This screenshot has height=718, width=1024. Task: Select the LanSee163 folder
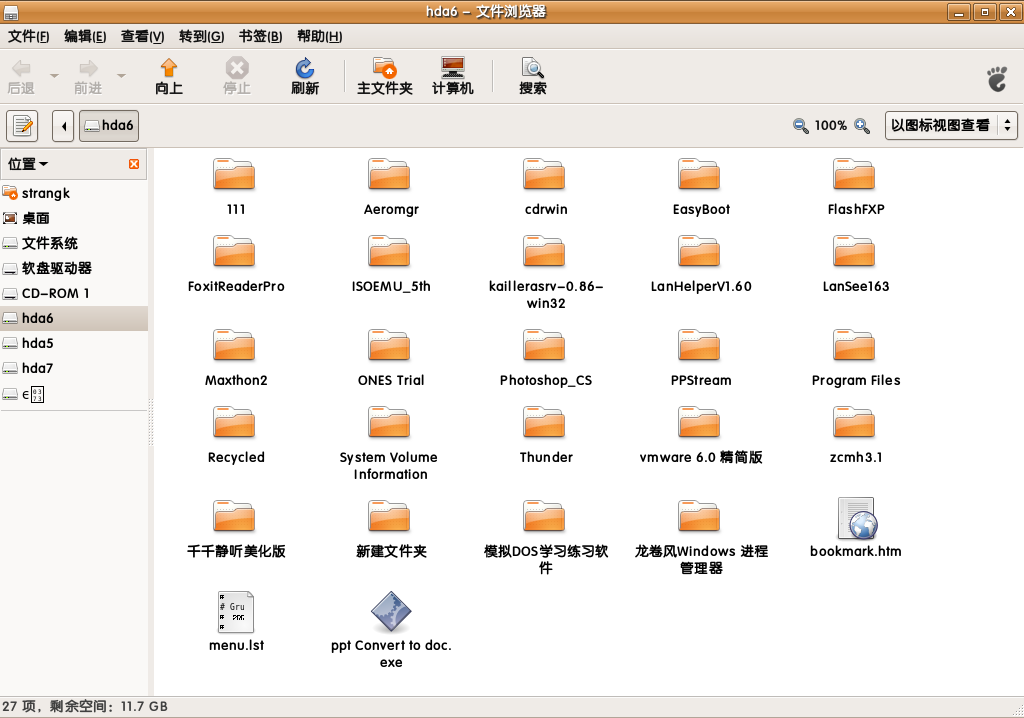[x=854, y=252]
